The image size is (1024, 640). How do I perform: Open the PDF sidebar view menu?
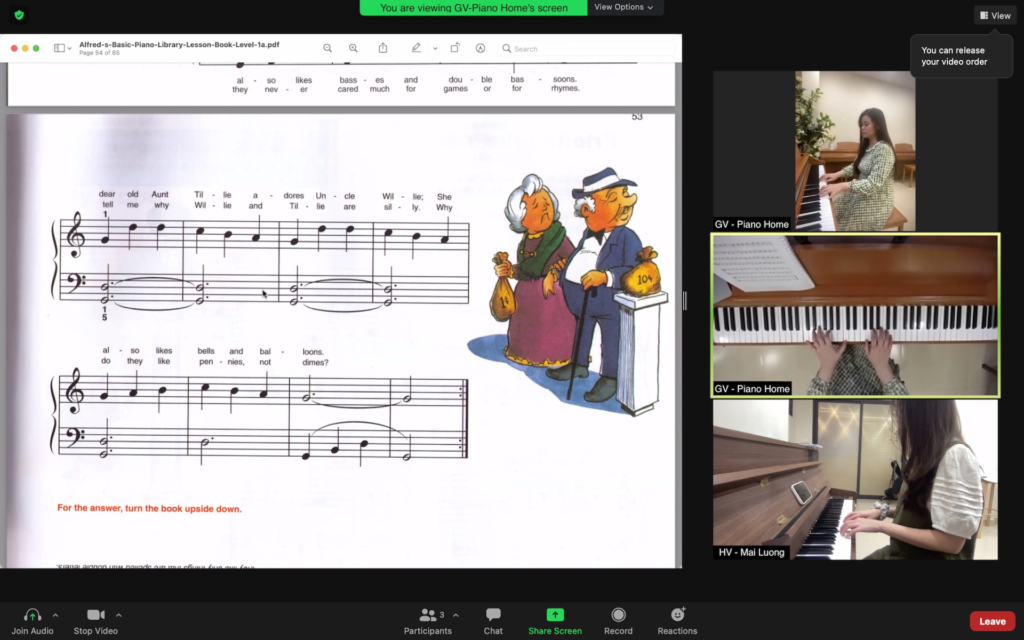coord(62,48)
